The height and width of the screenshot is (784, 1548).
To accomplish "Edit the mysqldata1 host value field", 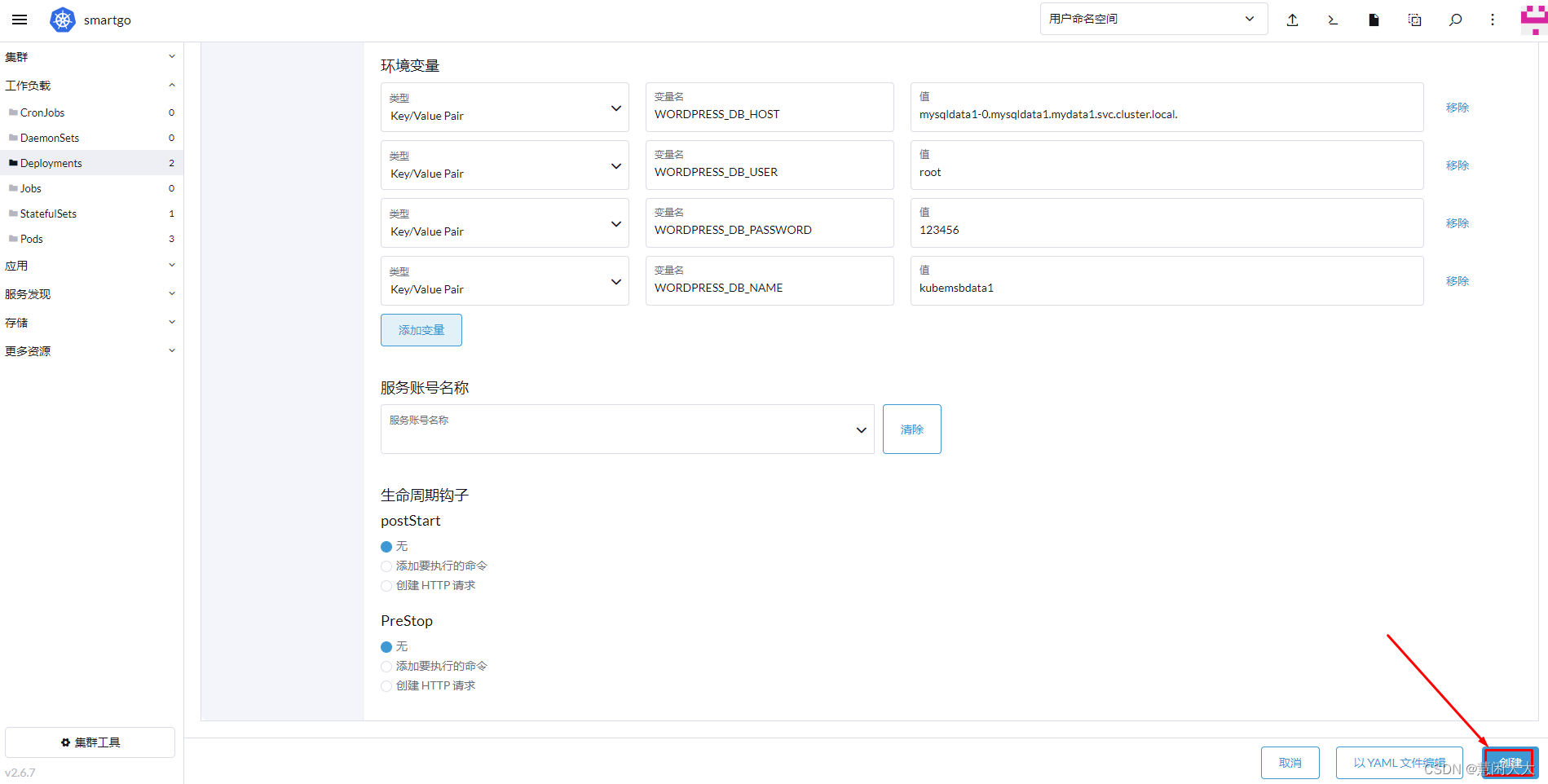I will pos(1167,107).
